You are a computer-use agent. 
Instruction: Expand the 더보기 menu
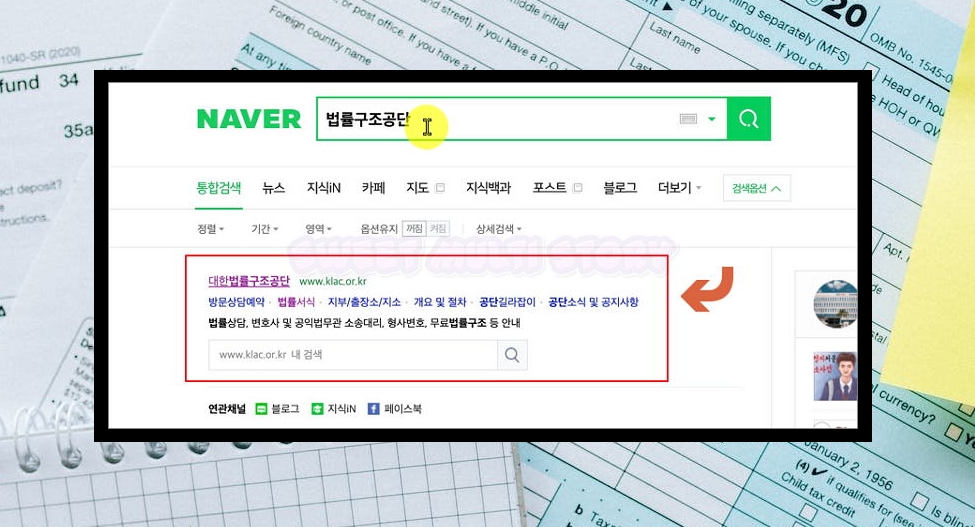coord(679,188)
